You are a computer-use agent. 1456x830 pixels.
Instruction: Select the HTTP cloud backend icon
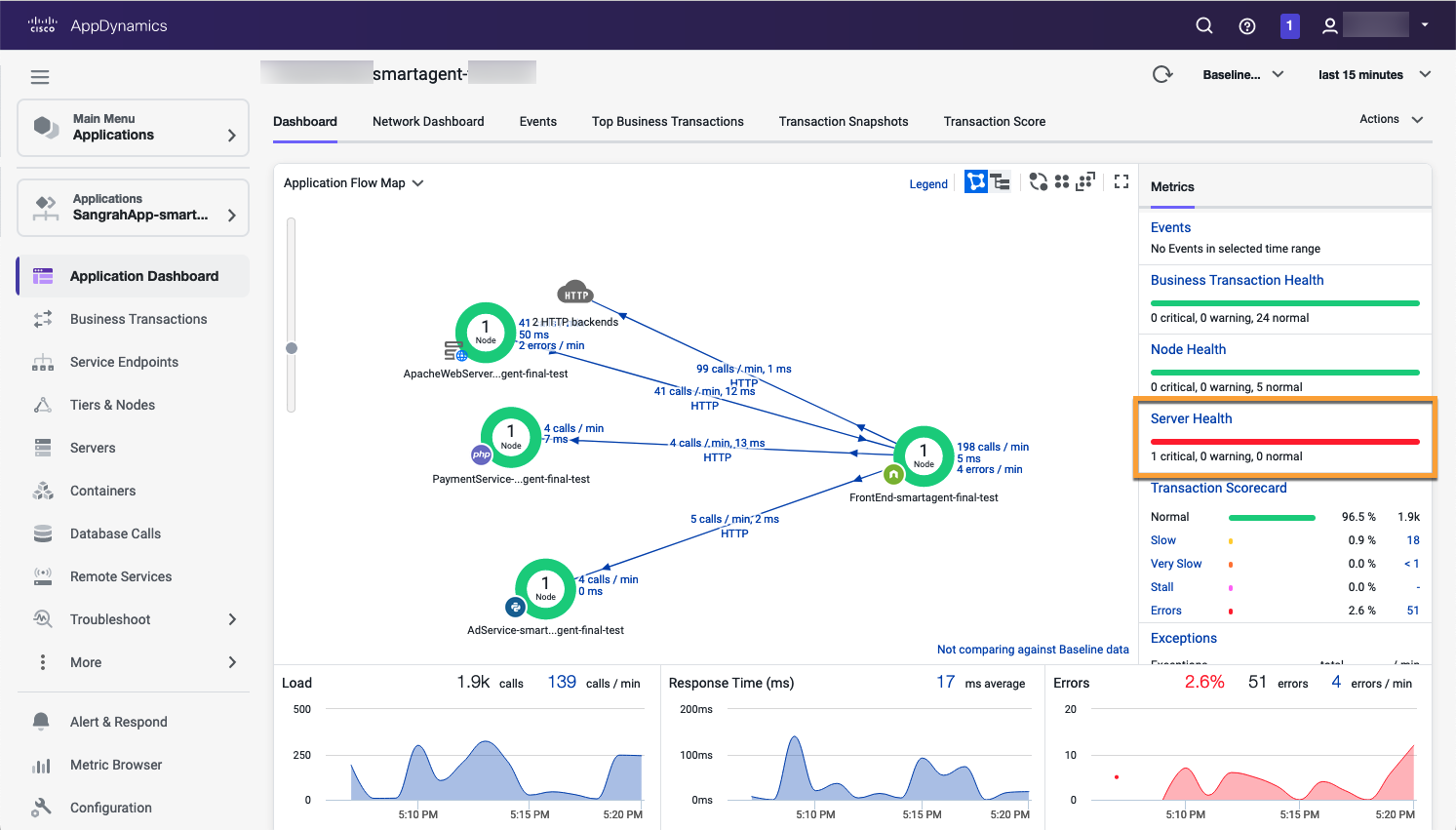click(575, 293)
